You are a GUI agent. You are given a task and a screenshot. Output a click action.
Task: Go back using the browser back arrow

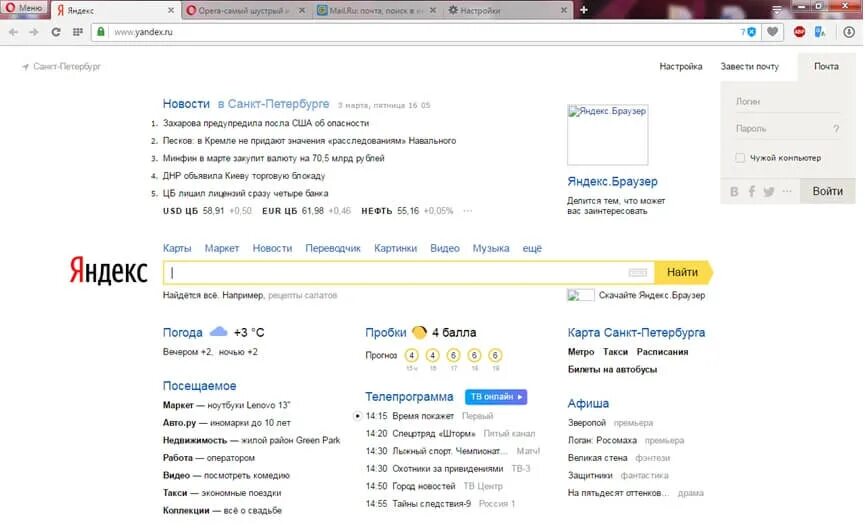pyautogui.click(x=13, y=32)
